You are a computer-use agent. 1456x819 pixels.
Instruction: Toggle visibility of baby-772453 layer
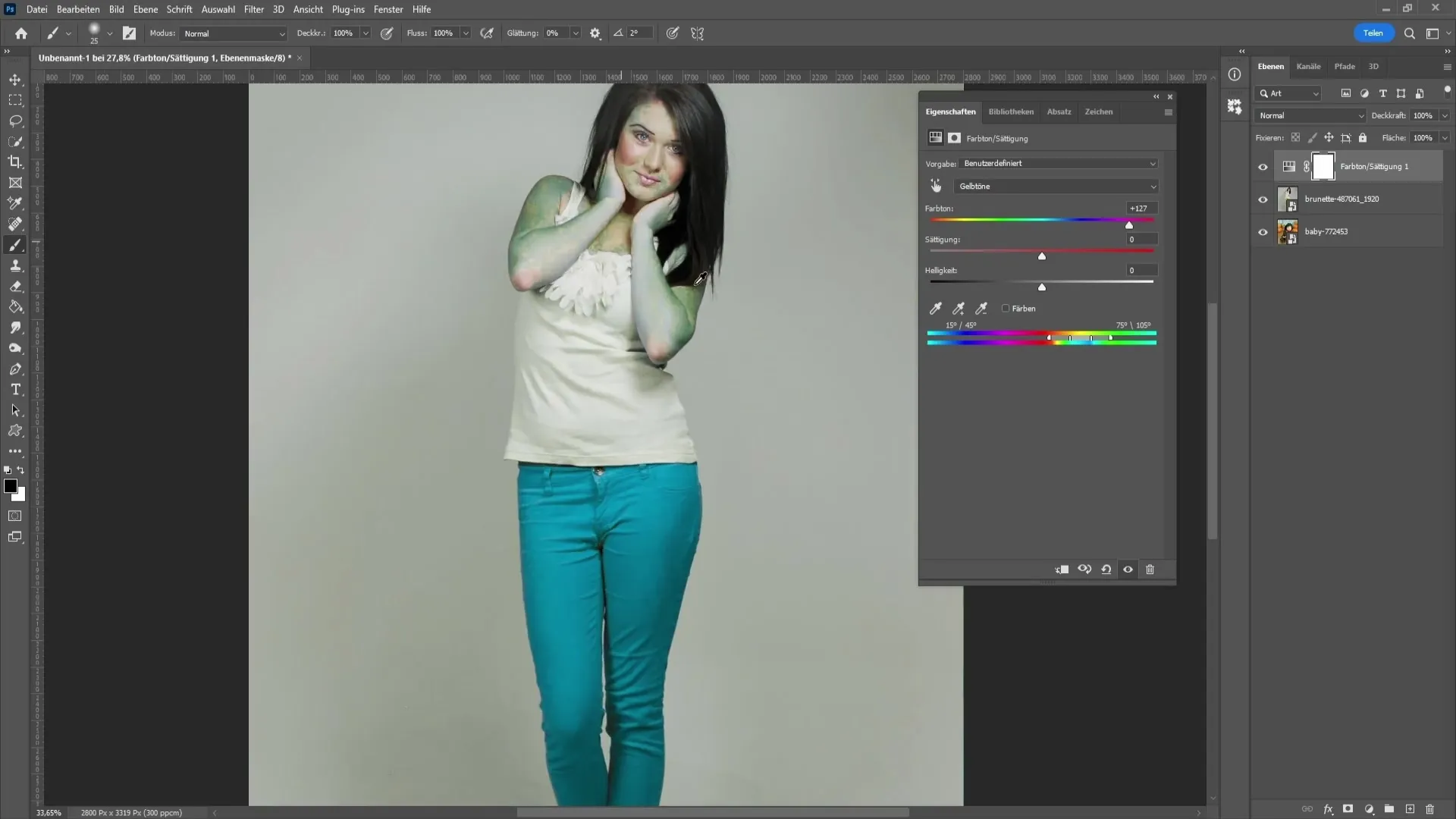(1263, 231)
